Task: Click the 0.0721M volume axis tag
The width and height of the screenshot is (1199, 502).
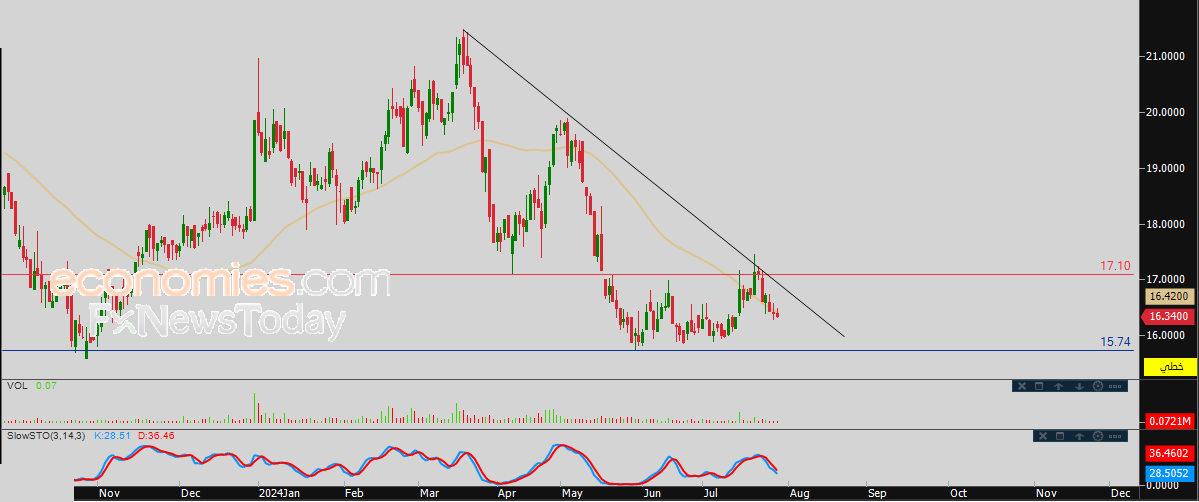Action: 1170,422
